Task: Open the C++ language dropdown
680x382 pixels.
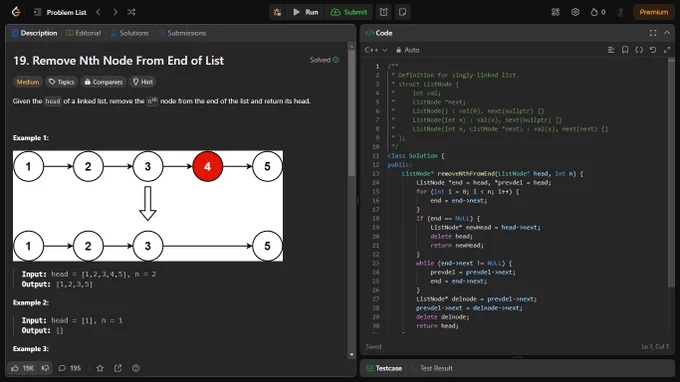Action: point(376,50)
